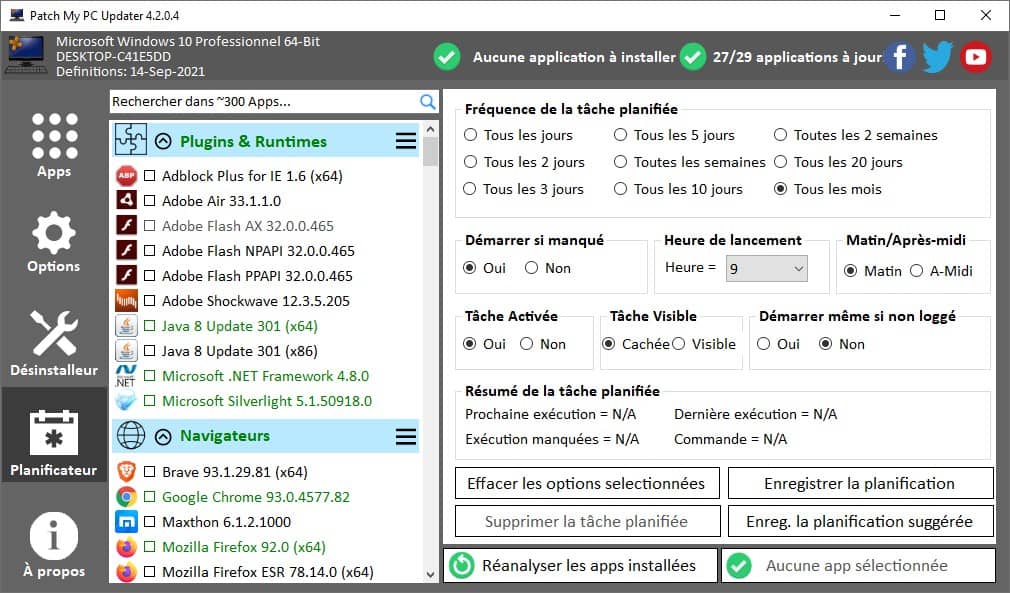Click the Mozilla Firefox 92.0 icon
This screenshot has width=1010, height=593.
pos(126,547)
